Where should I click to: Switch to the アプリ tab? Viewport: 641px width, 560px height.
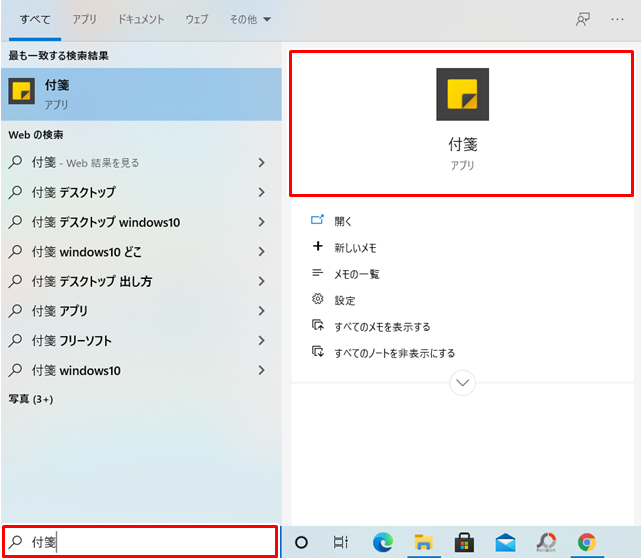coord(84,19)
